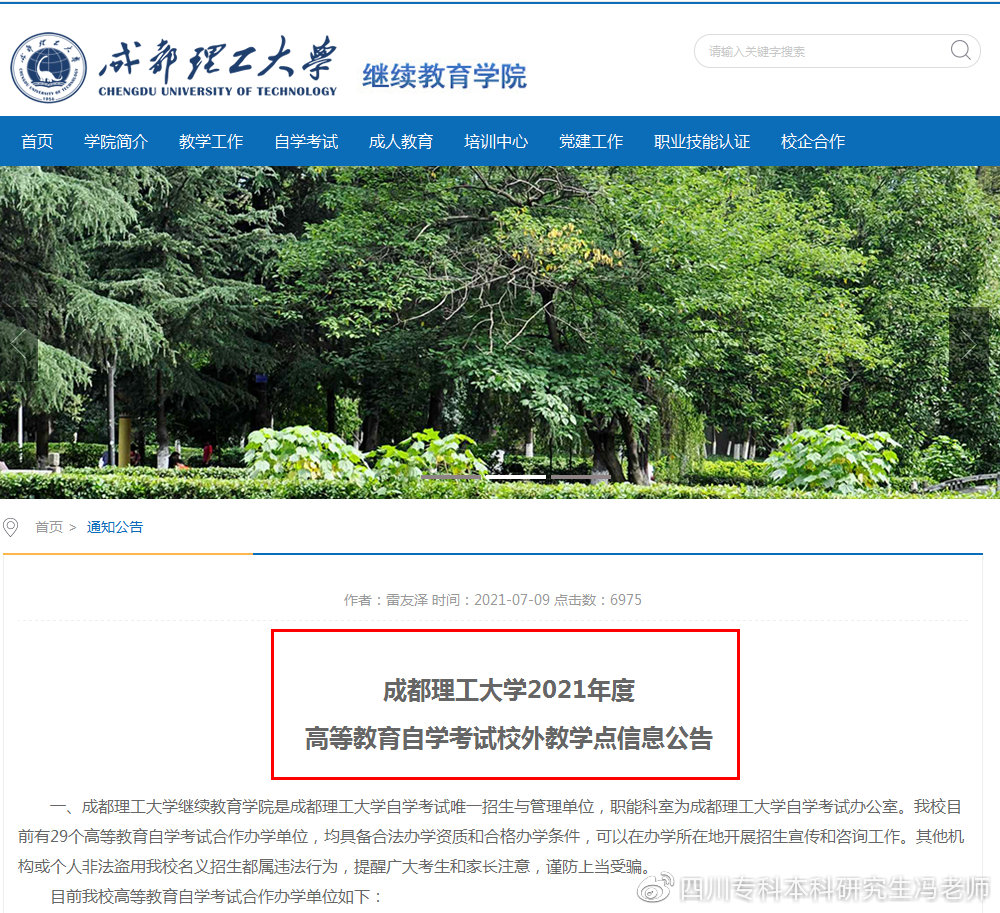This screenshot has width=1000, height=913.
Task: Open the 培训中心 menu item
Action: click(x=496, y=141)
